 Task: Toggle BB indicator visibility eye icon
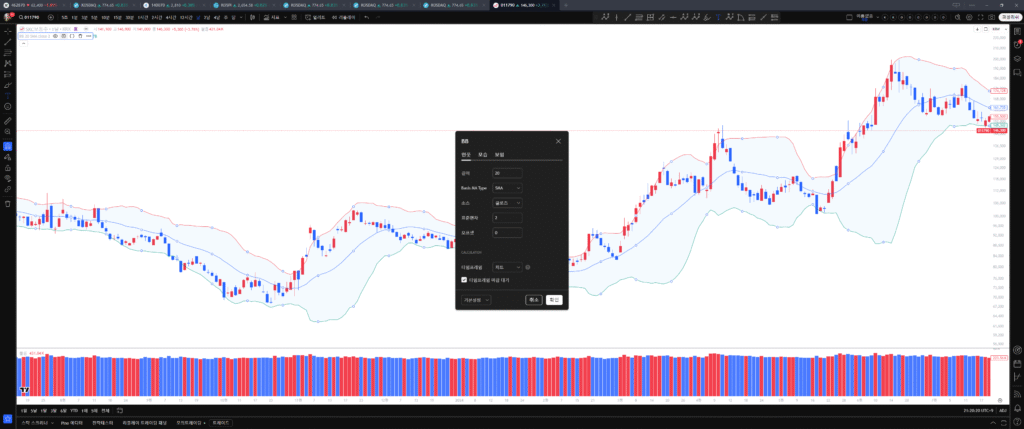coord(55,36)
